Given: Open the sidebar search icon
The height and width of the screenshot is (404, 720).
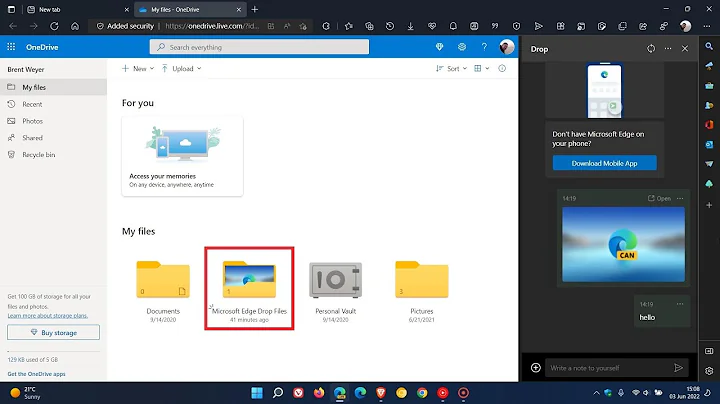Looking at the screenshot, I should click(x=709, y=46).
